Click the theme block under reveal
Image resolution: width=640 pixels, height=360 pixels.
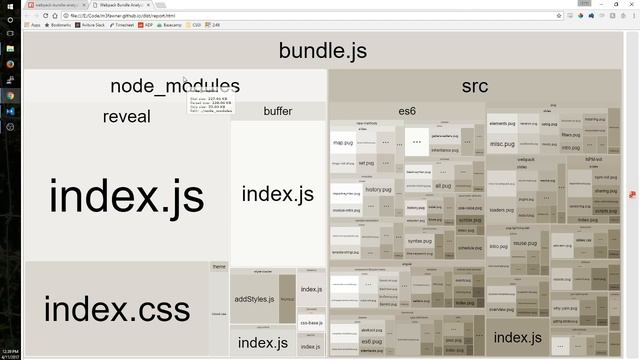click(x=219, y=267)
